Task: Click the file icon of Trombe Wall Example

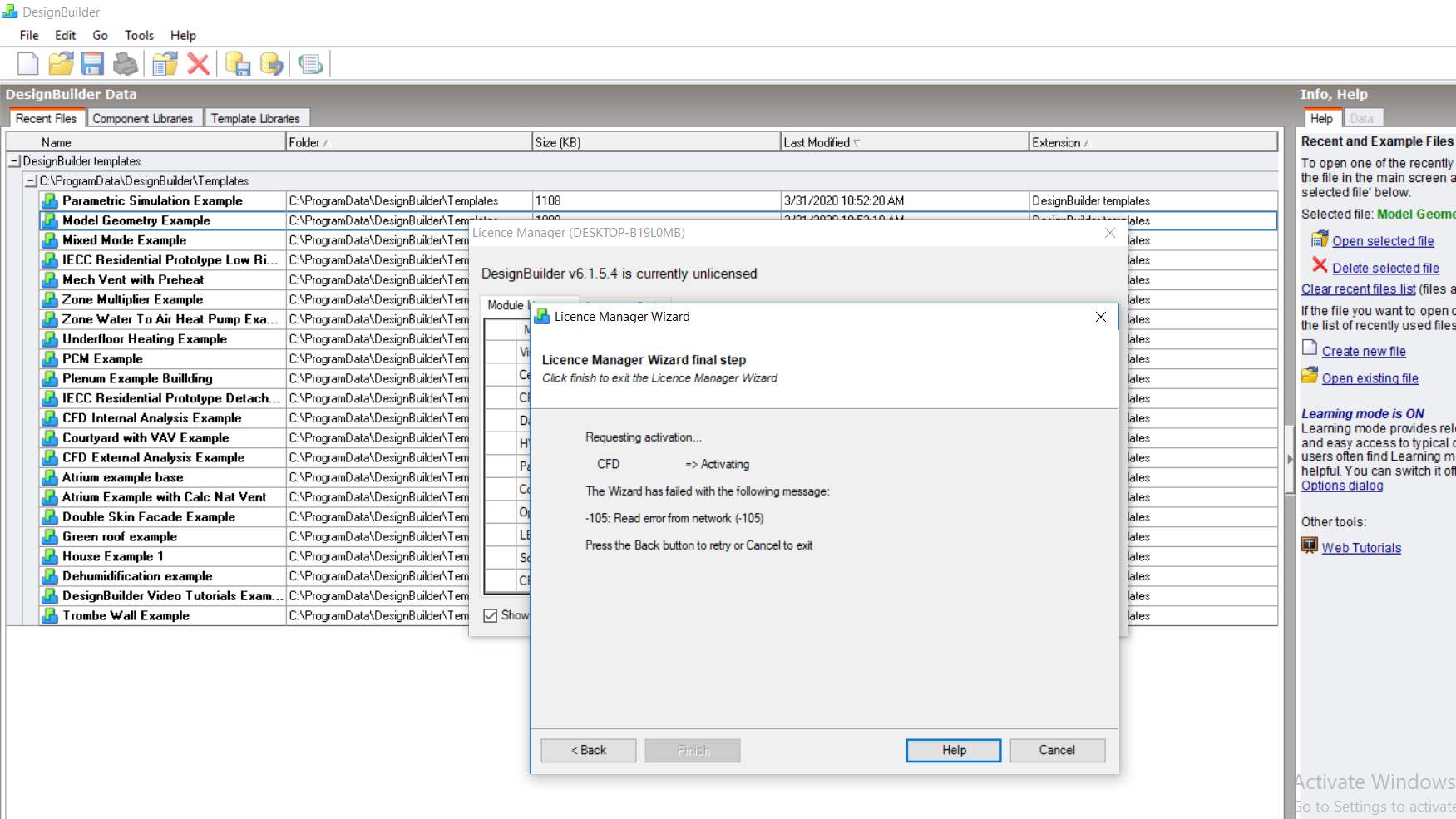Action: (x=50, y=616)
